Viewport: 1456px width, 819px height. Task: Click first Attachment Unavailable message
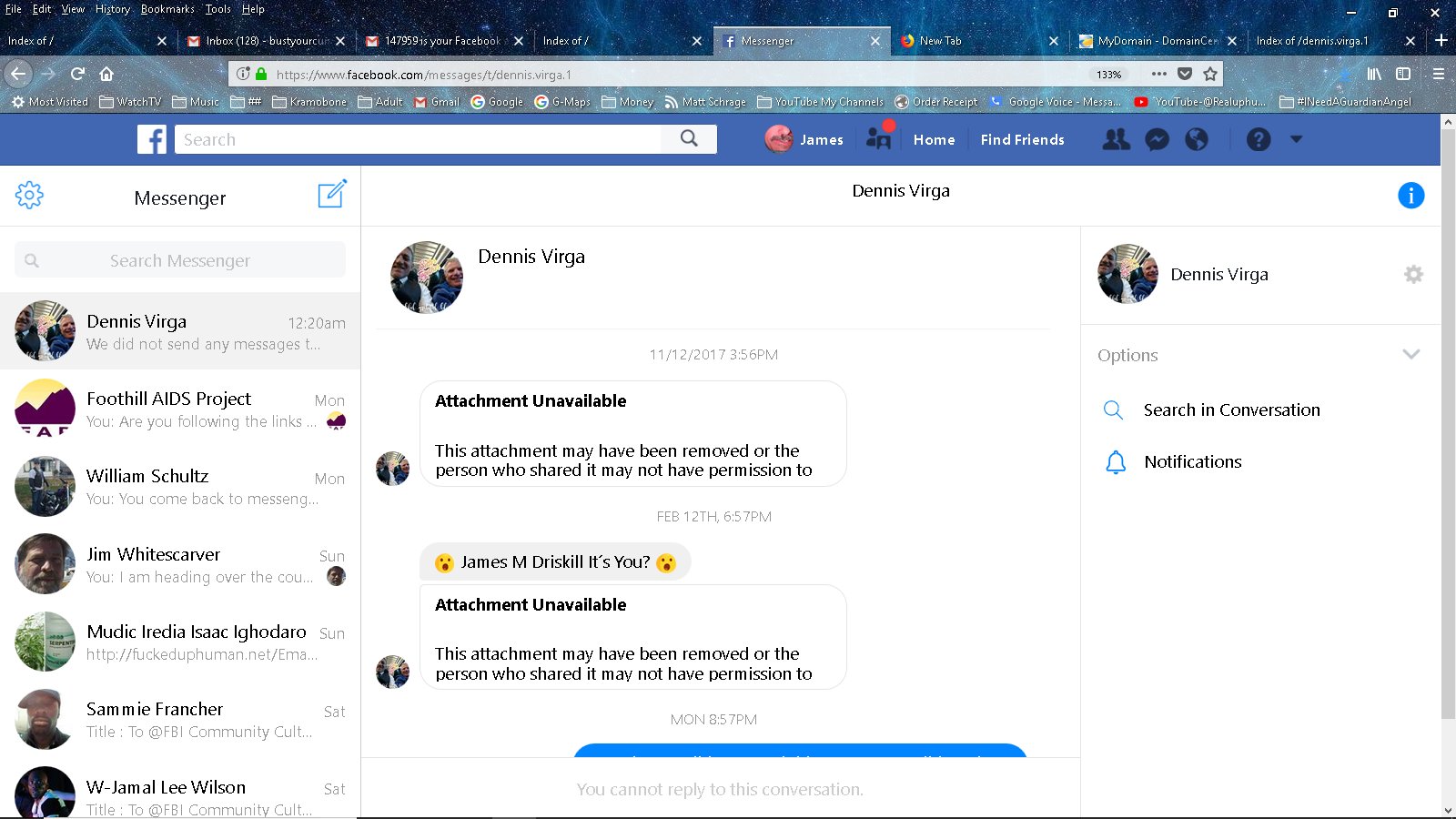633,434
